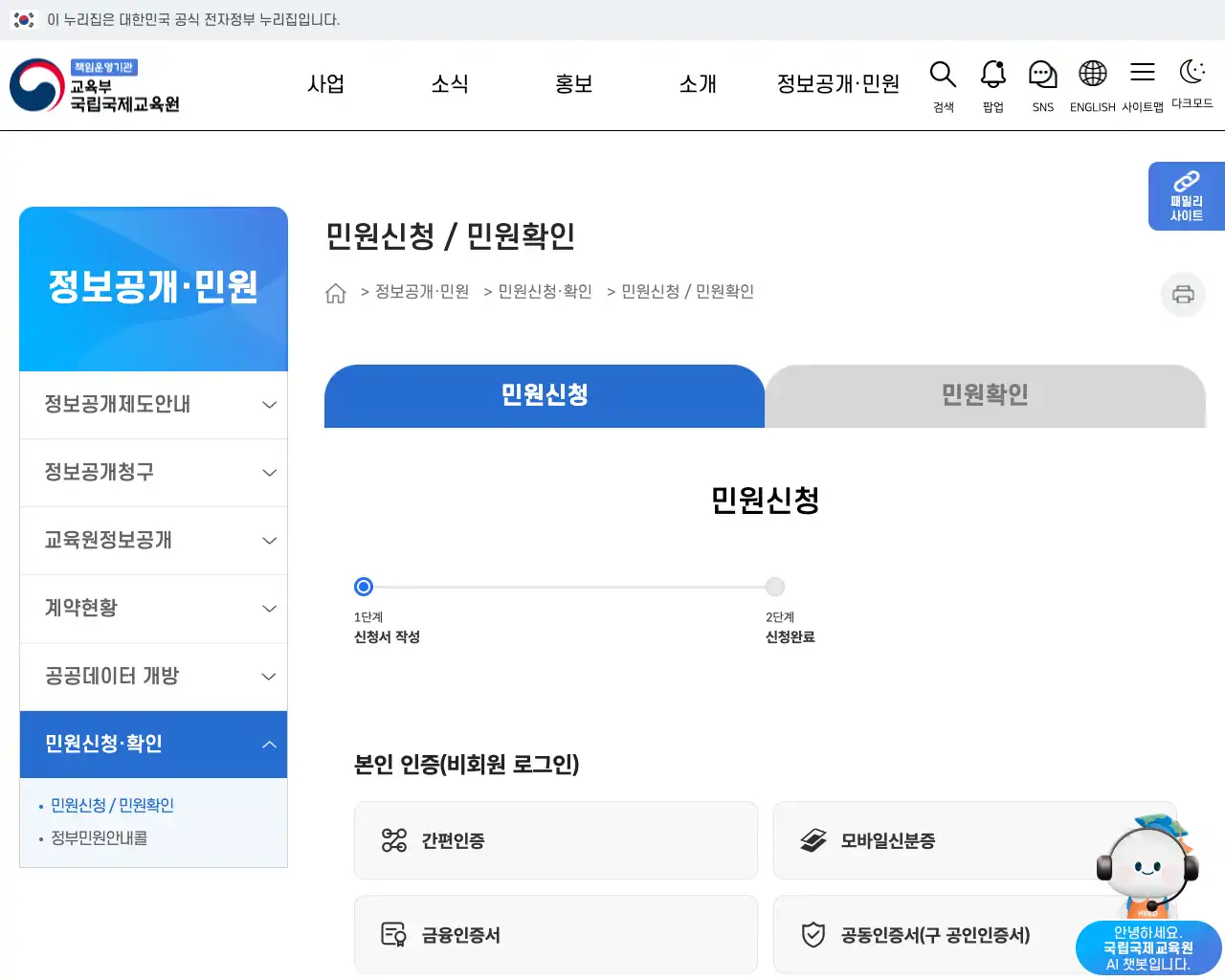Viewport: 1225px width, 980px height.
Task: Open sidebar link 민원신청 / 민원확인
Action: [x=112, y=806]
